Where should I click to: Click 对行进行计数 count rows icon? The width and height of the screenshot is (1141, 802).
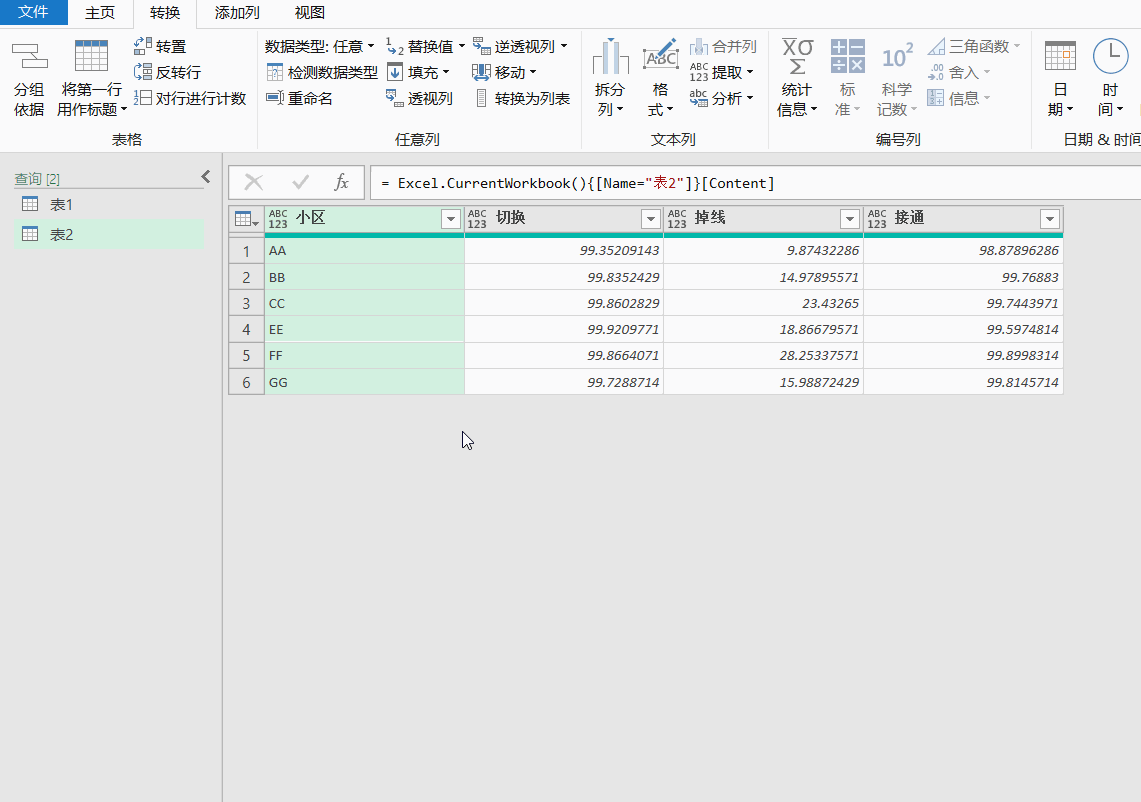coord(143,98)
